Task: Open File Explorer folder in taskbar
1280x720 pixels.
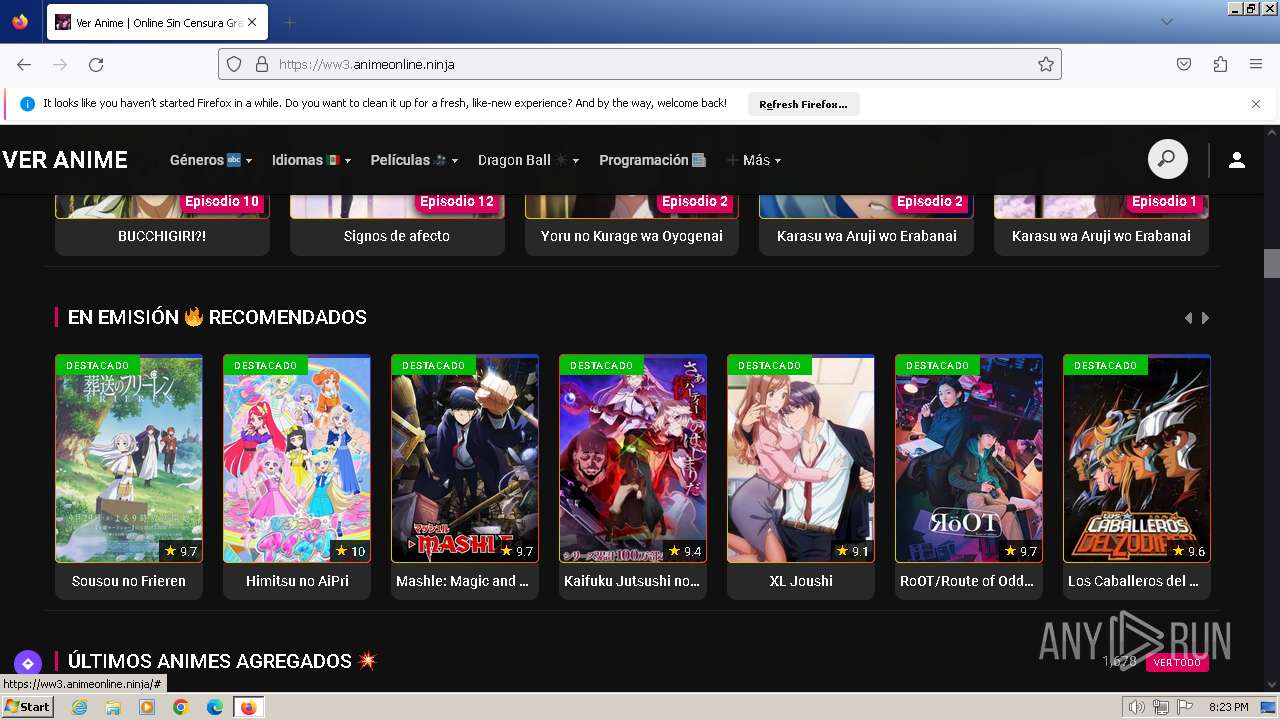Action: [x=113, y=707]
